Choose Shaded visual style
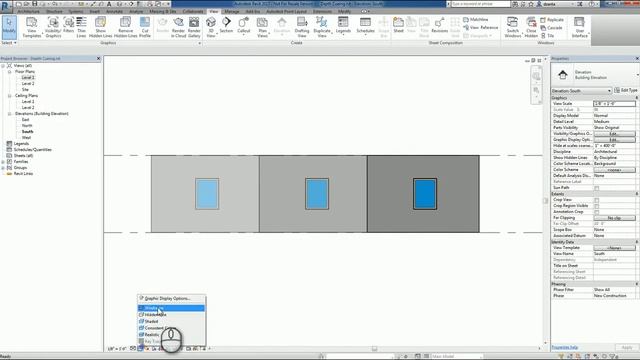This screenshot has width=640, height=360. pos(171,321)
